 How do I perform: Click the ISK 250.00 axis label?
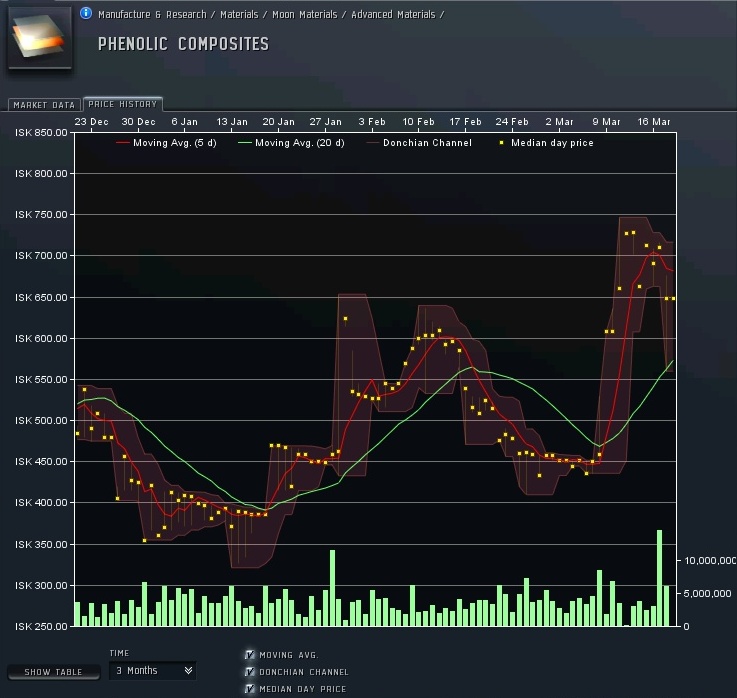click(x=41, y=627)
